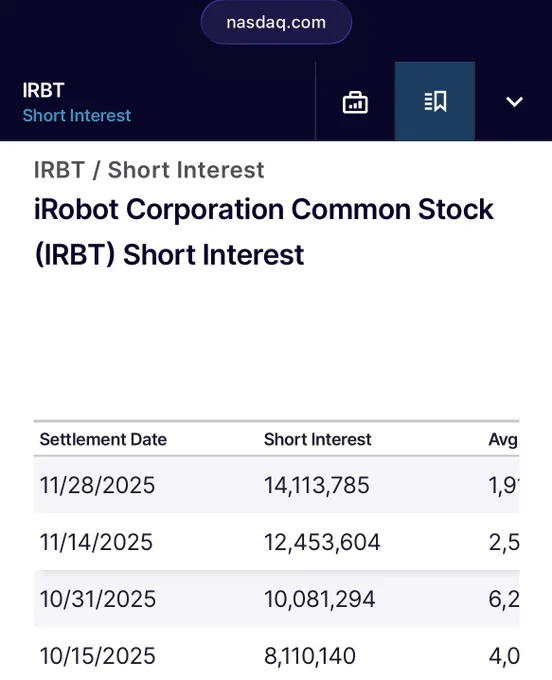Select the IRBT ticker symbol in header

(43, 91)
